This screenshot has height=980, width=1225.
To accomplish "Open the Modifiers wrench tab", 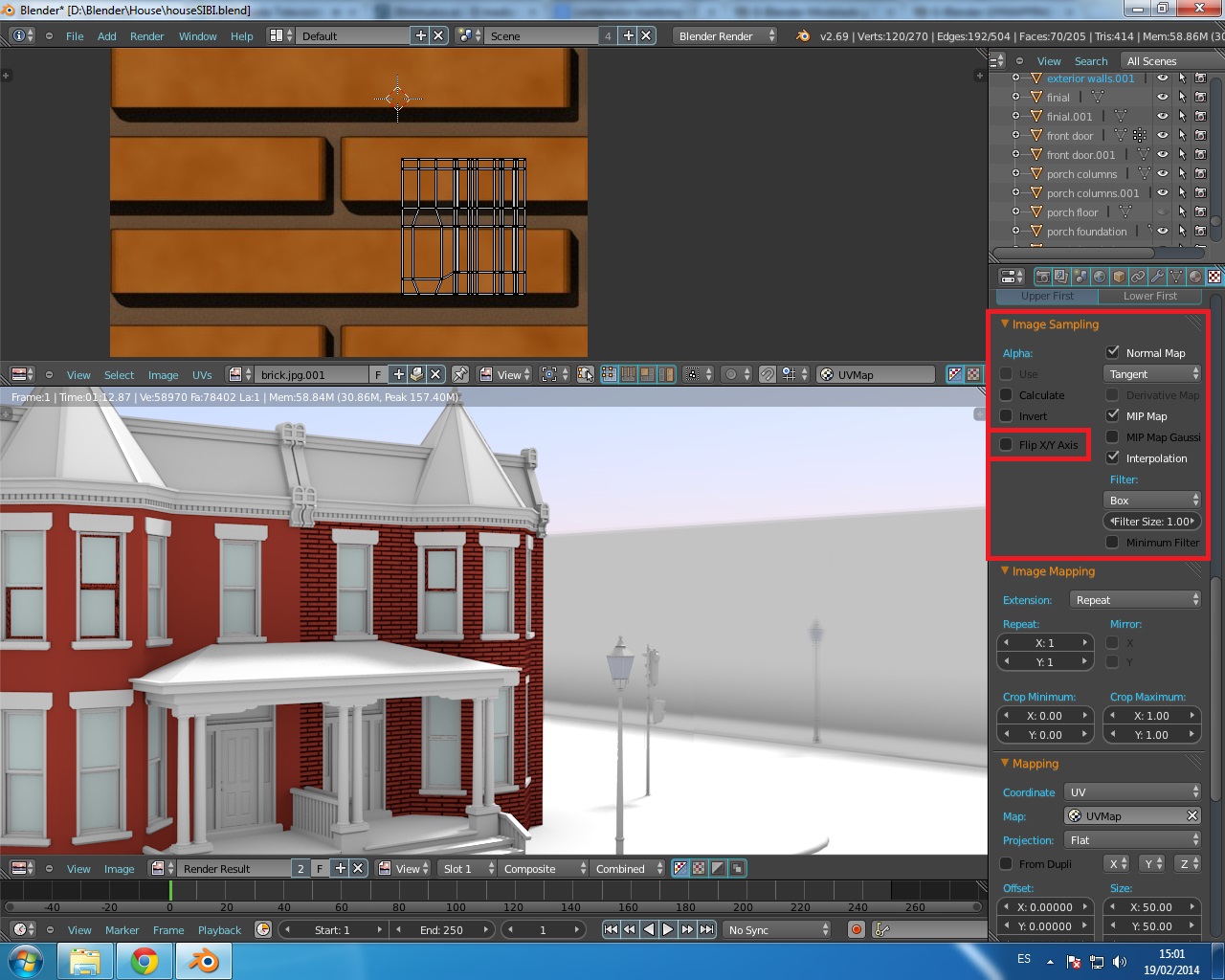I will (1157, 277).
